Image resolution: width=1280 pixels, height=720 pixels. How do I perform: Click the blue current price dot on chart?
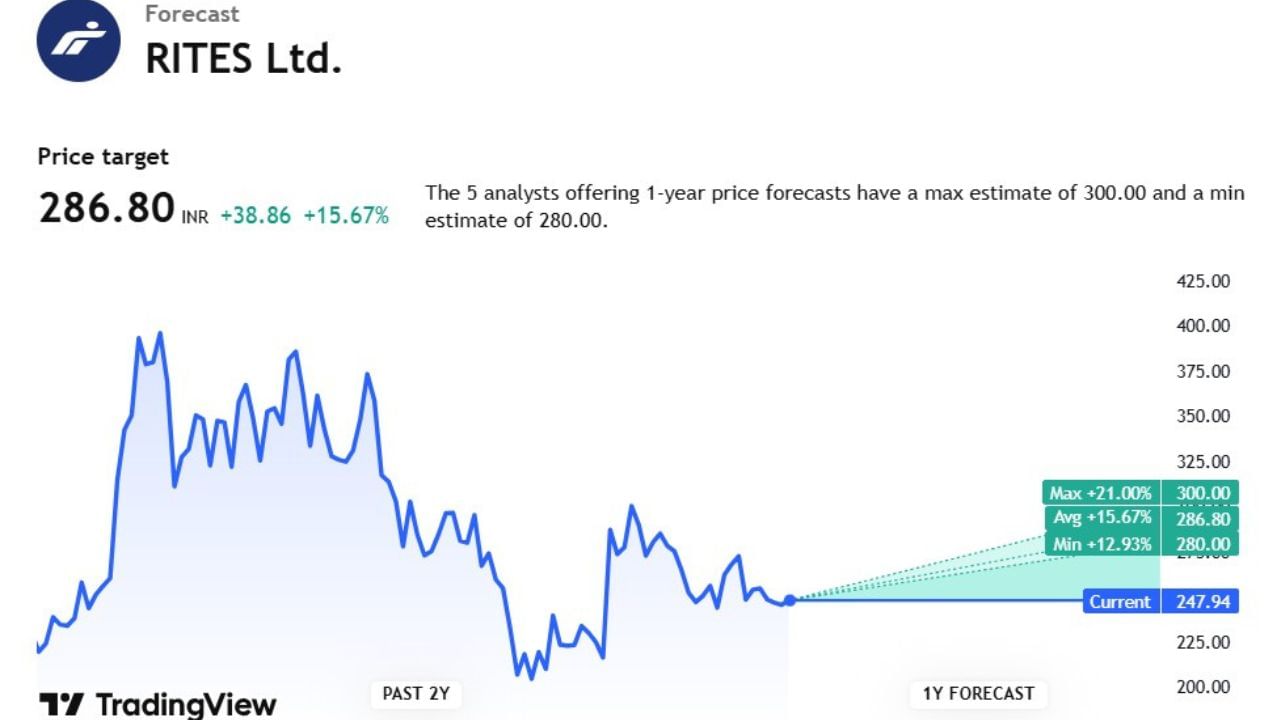pyautogui.click(x=790, y=600)
